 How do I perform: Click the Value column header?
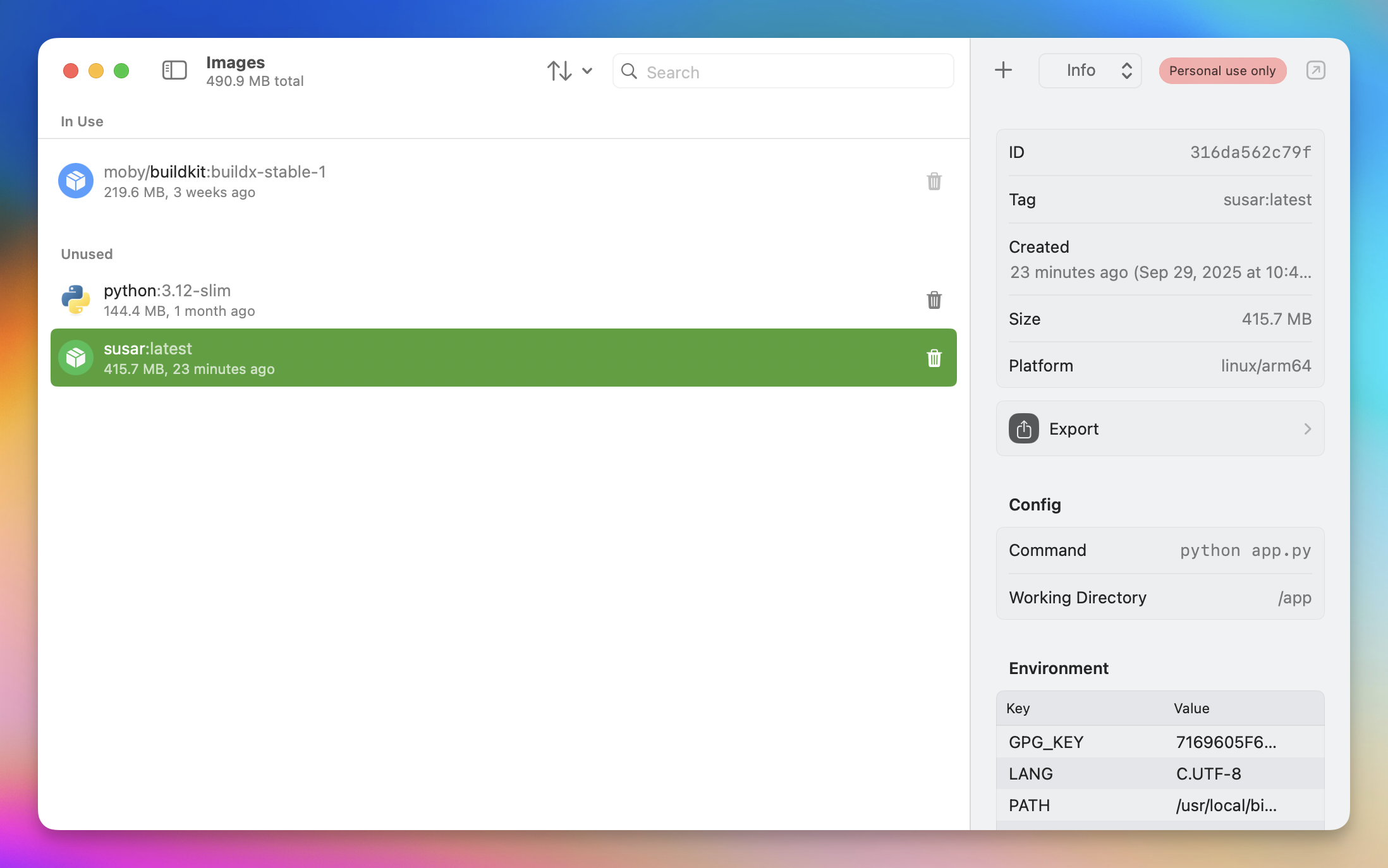pos(1191,708)
